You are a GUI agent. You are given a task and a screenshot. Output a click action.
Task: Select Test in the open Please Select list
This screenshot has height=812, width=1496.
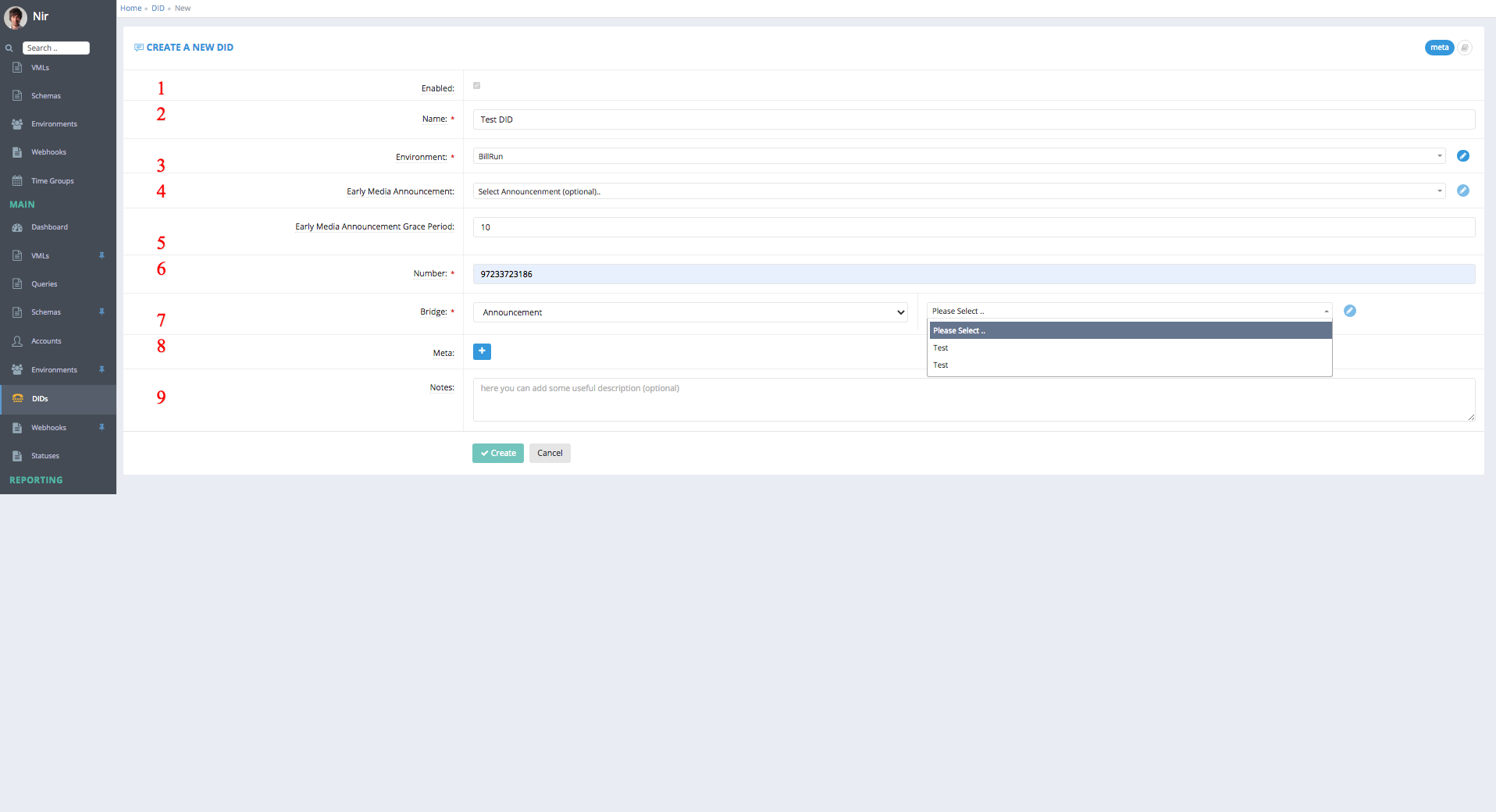point(941,347)
